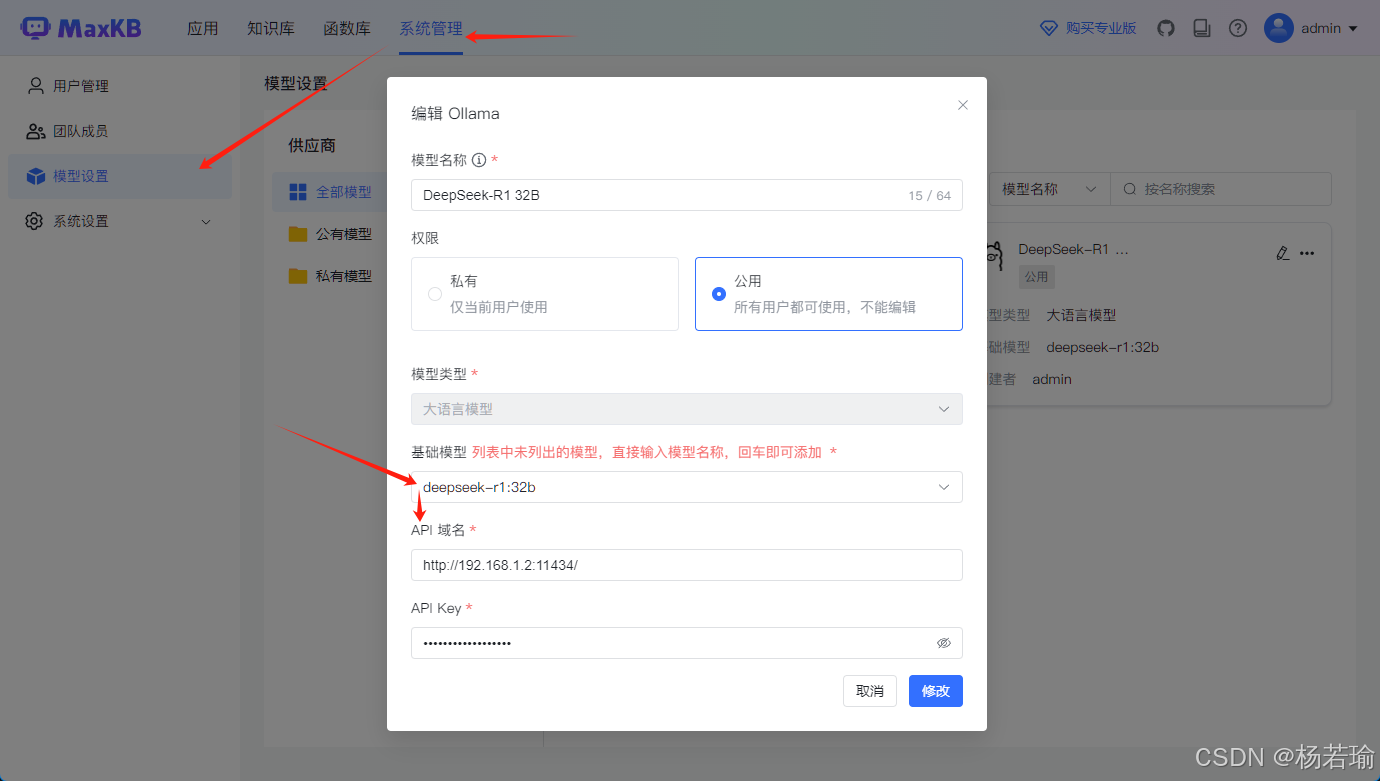1380x781 pixels.
Task: Open more options on DeepSeek-R1 card
Action: coord(1307,253)
